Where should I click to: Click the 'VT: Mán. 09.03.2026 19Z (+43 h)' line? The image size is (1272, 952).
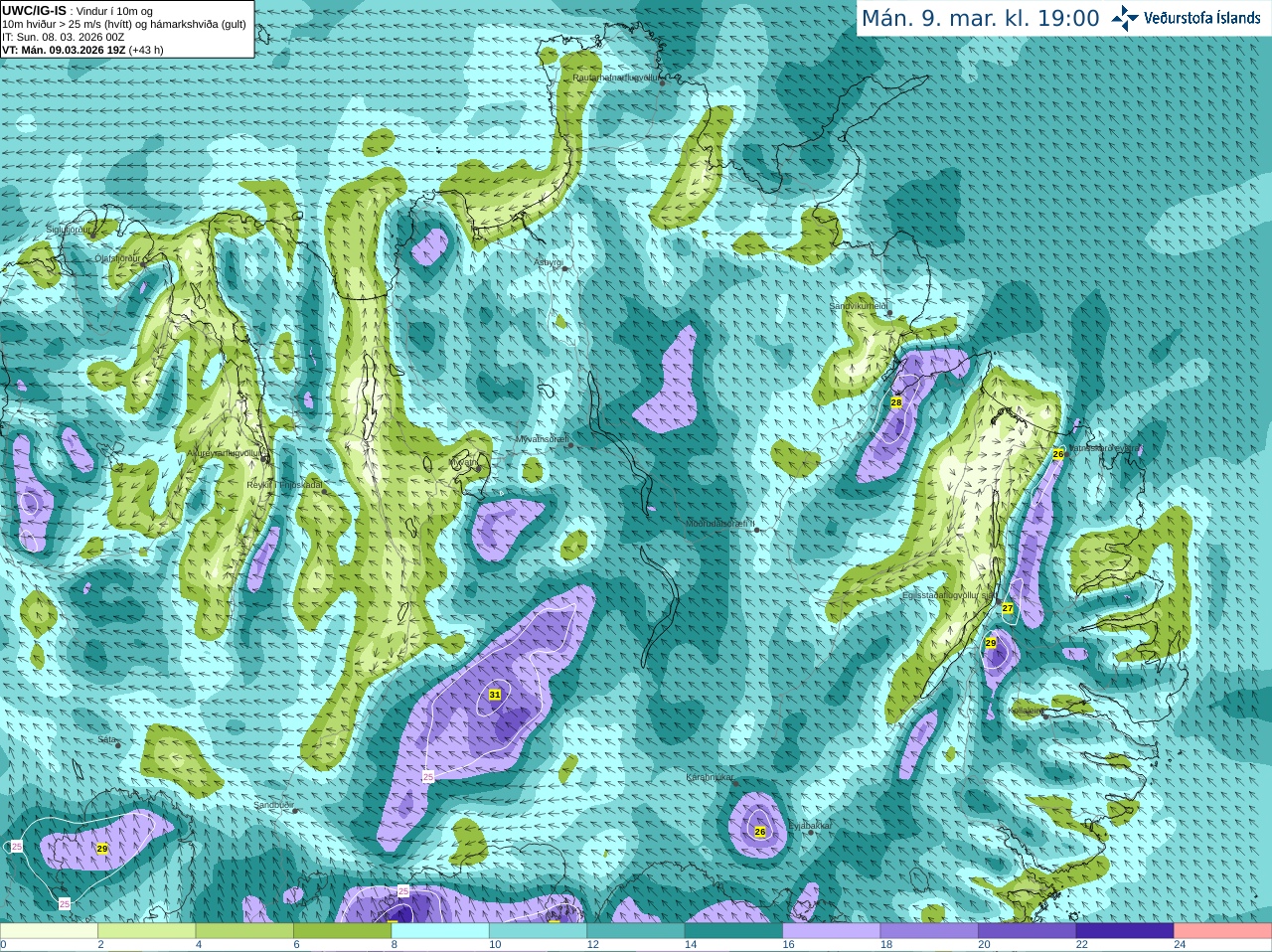click(83, 50)
